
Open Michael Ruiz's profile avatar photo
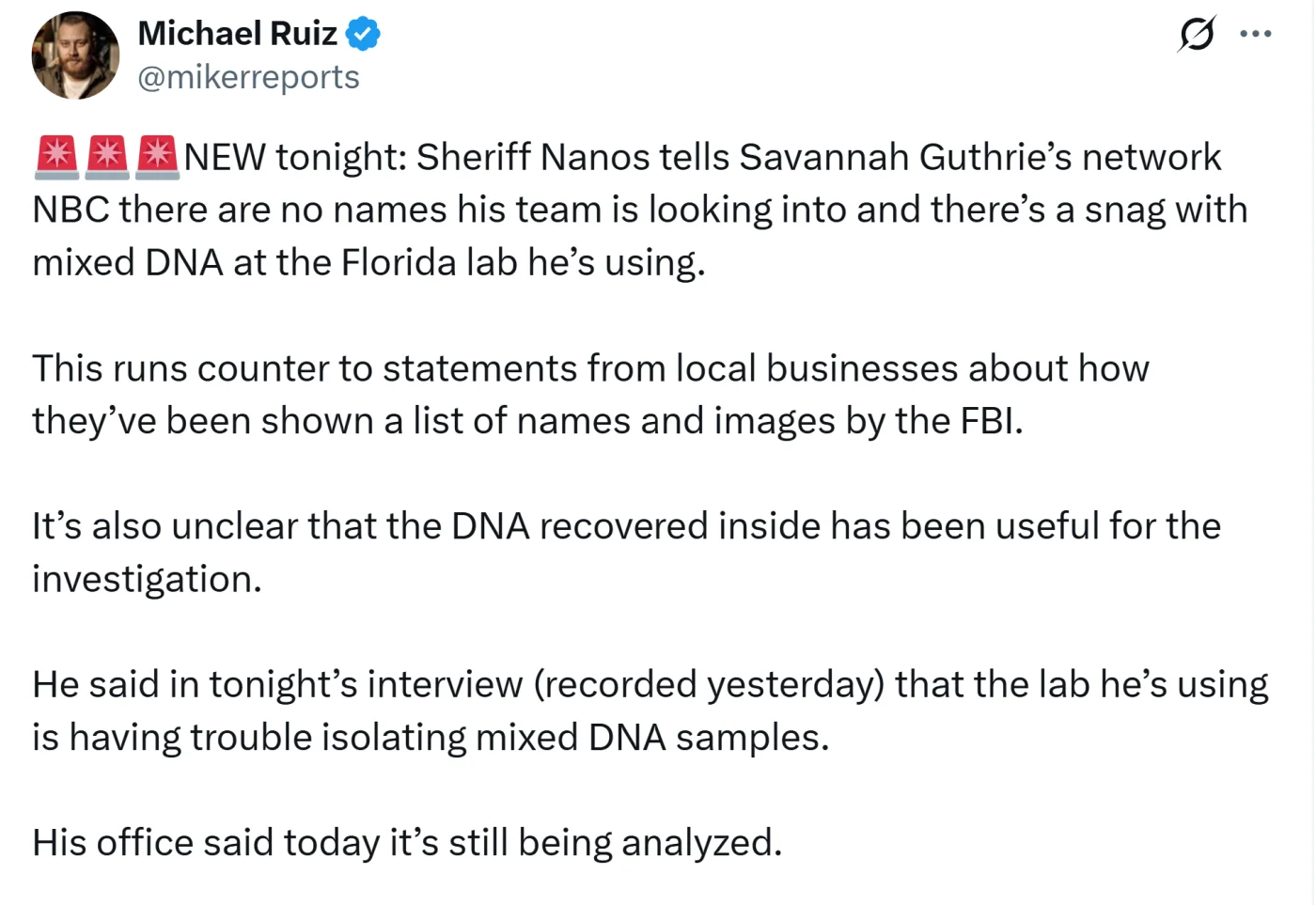[75, 55]
